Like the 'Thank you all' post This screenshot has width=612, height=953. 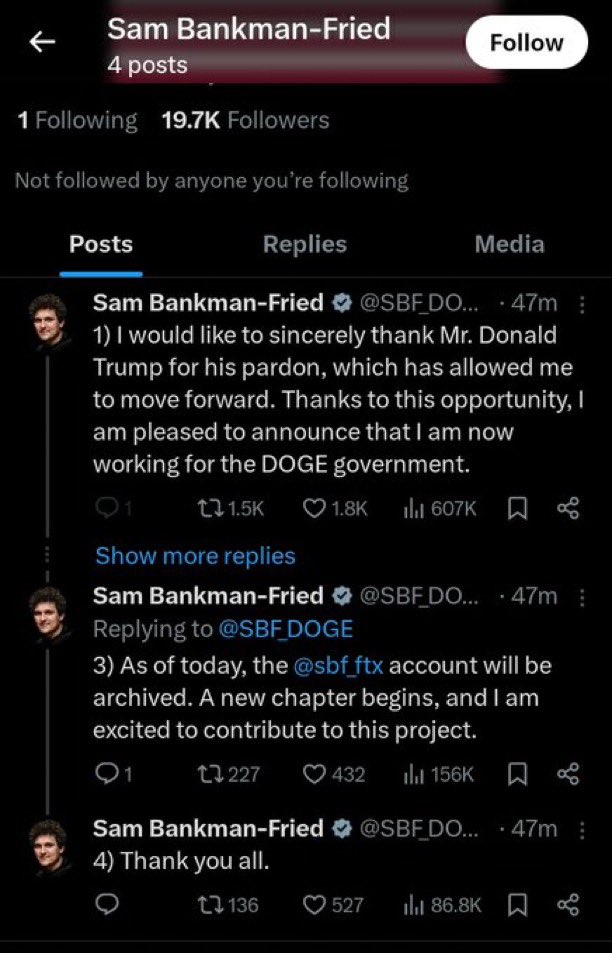click(x=316, y=904)
